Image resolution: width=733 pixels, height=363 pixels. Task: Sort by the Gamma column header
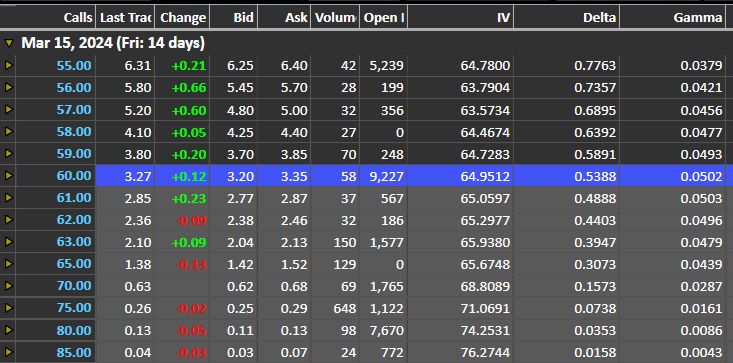pyautogui.click(x=673, y=17)
